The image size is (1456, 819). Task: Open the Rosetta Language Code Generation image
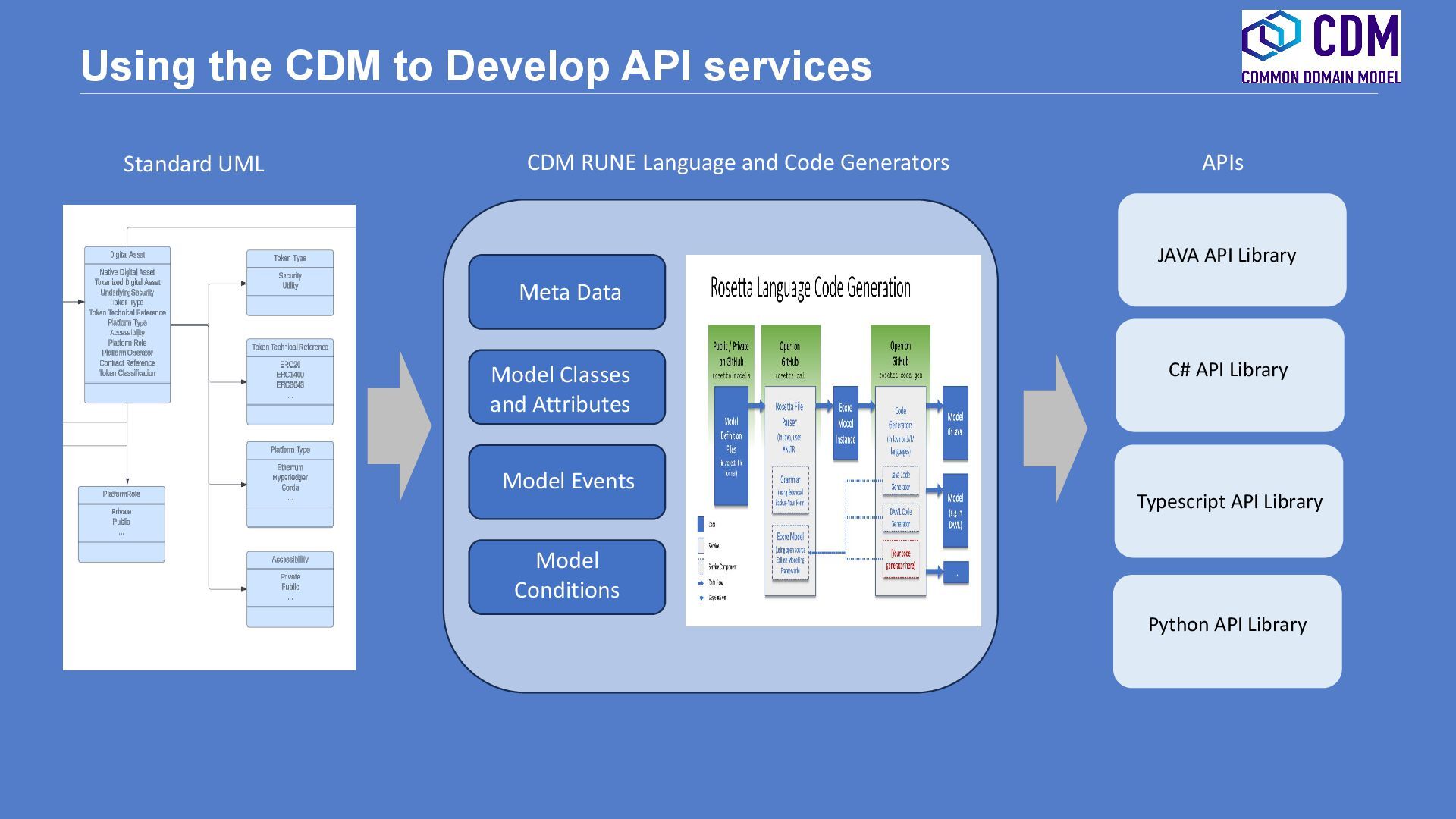tap(833, 440)
